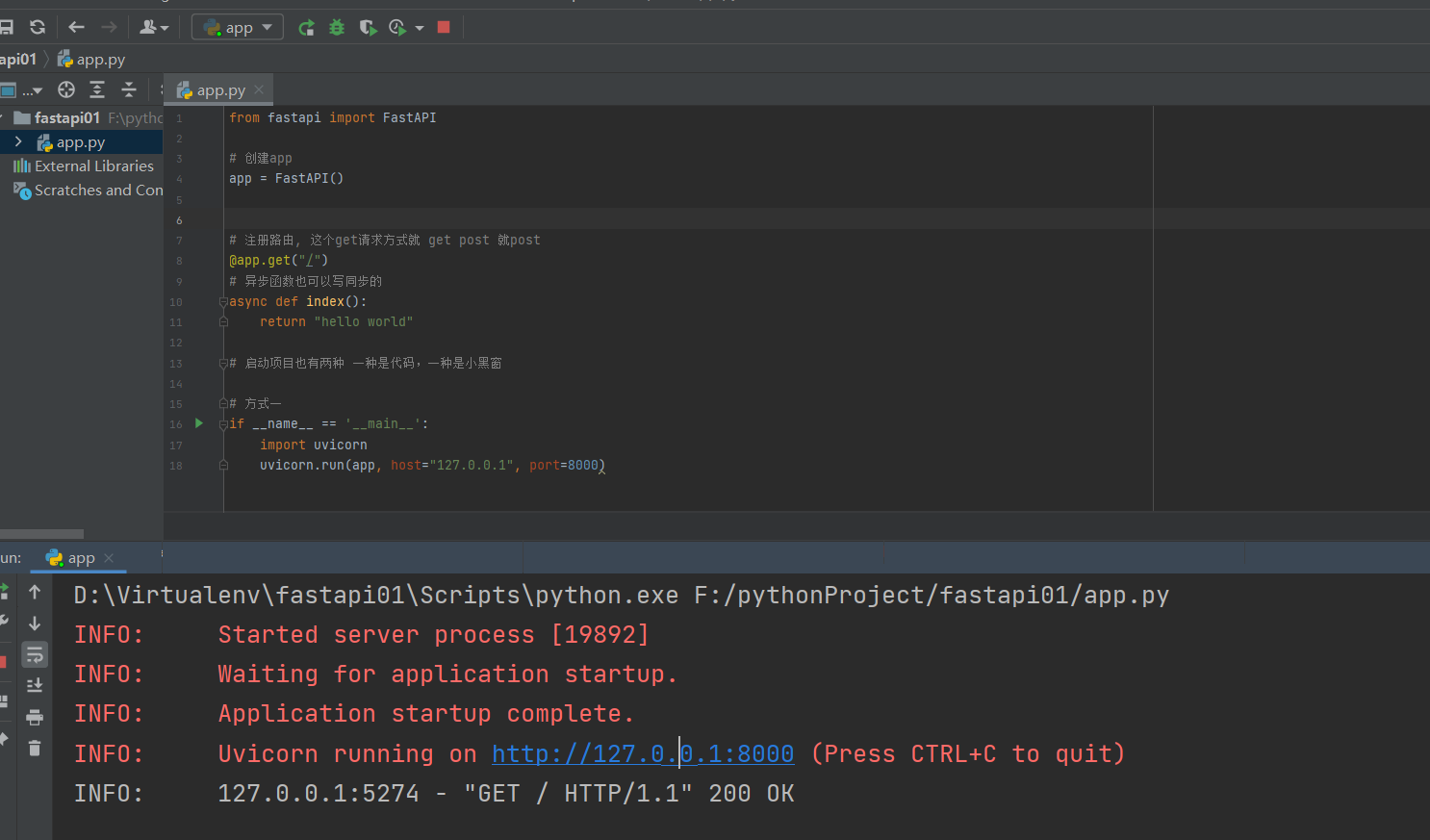This screenshot has width=1430, height=840.
Task: Click the fastapi01 breadcrumb
Action: tap(18, 59)
